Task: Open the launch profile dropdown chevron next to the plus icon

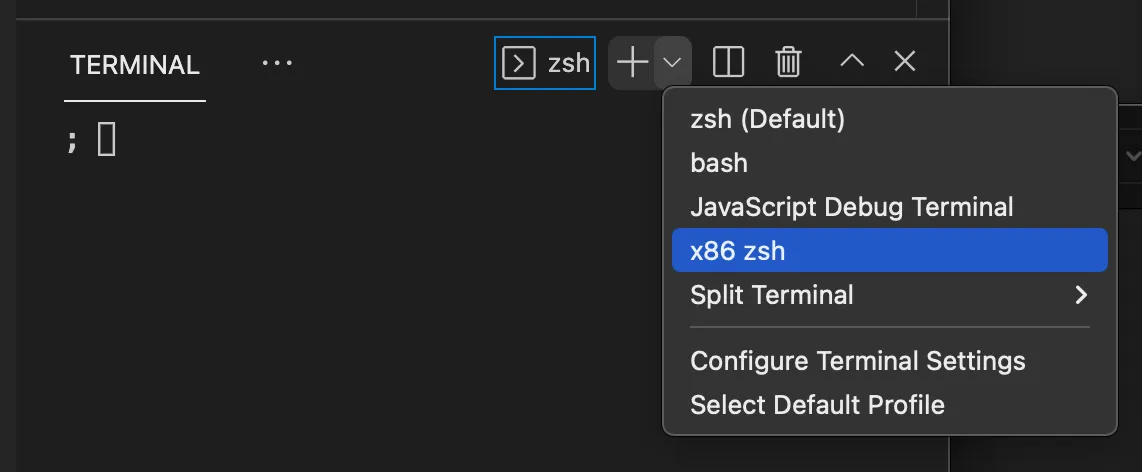Action: pyautogui.click(x=673, y=63)
